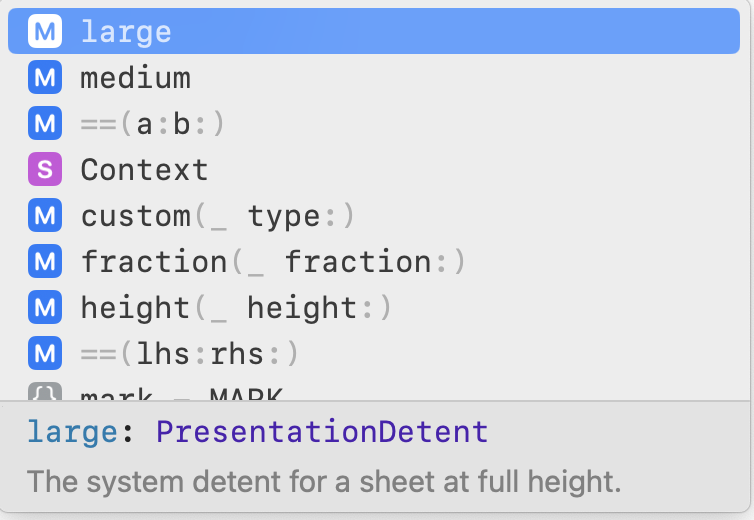This screenshot has height=520, width=754.
Task: Choose ==(lhs:rhs:) from completions
Action: tap(374, 353)
